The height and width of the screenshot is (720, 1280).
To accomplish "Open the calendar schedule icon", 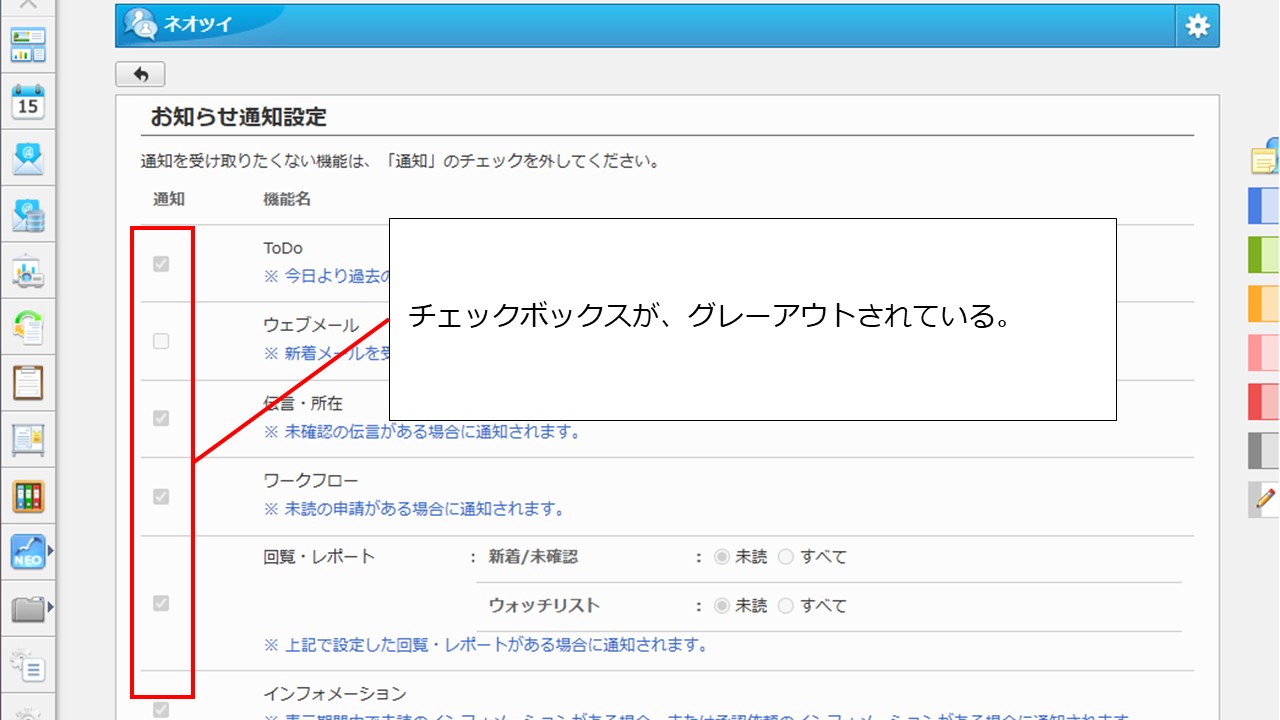I will pyautogui.click(x=28, y=101).
